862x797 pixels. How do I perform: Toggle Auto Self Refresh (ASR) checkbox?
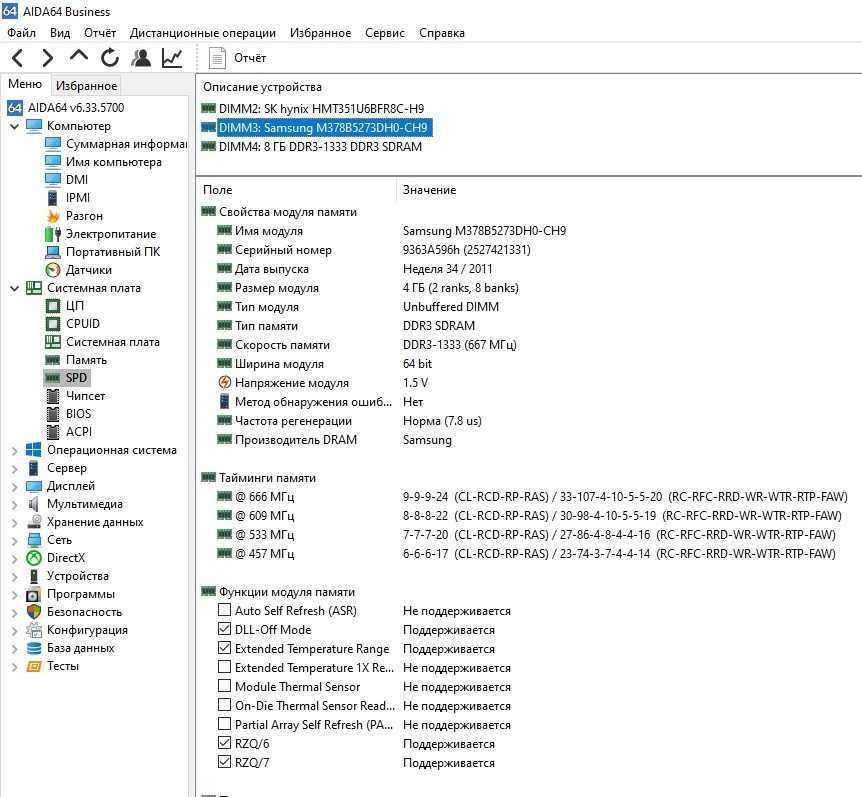[224, 610]
